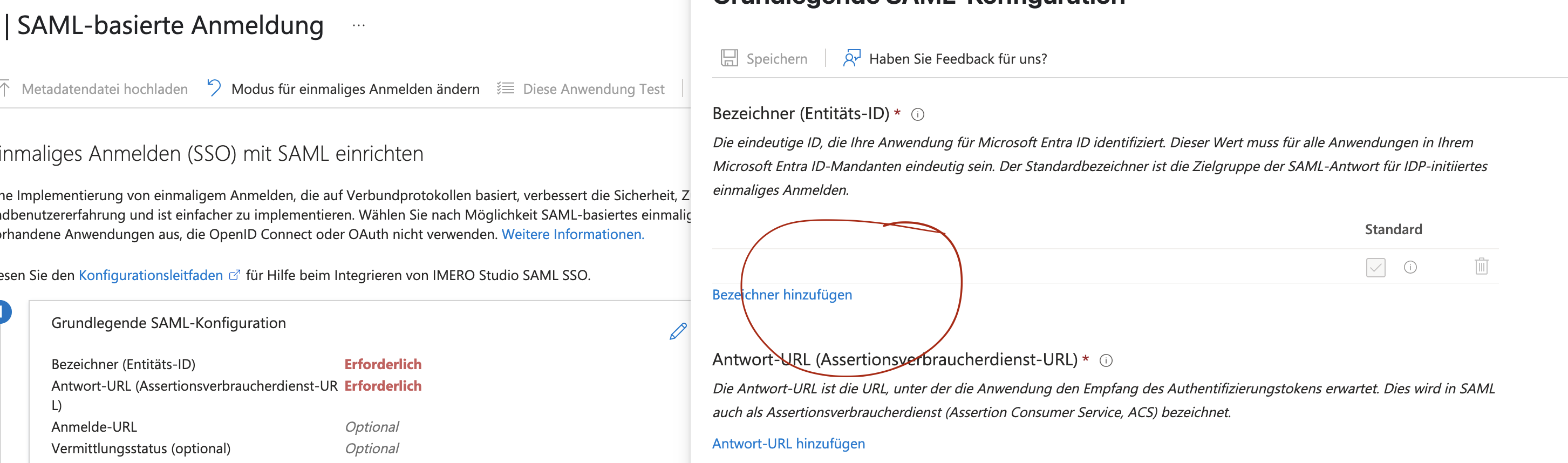Screen dimensions: 1568x463
Task: Toggle the Standard checkbox for the identifier row
Action: point(1375,267)
